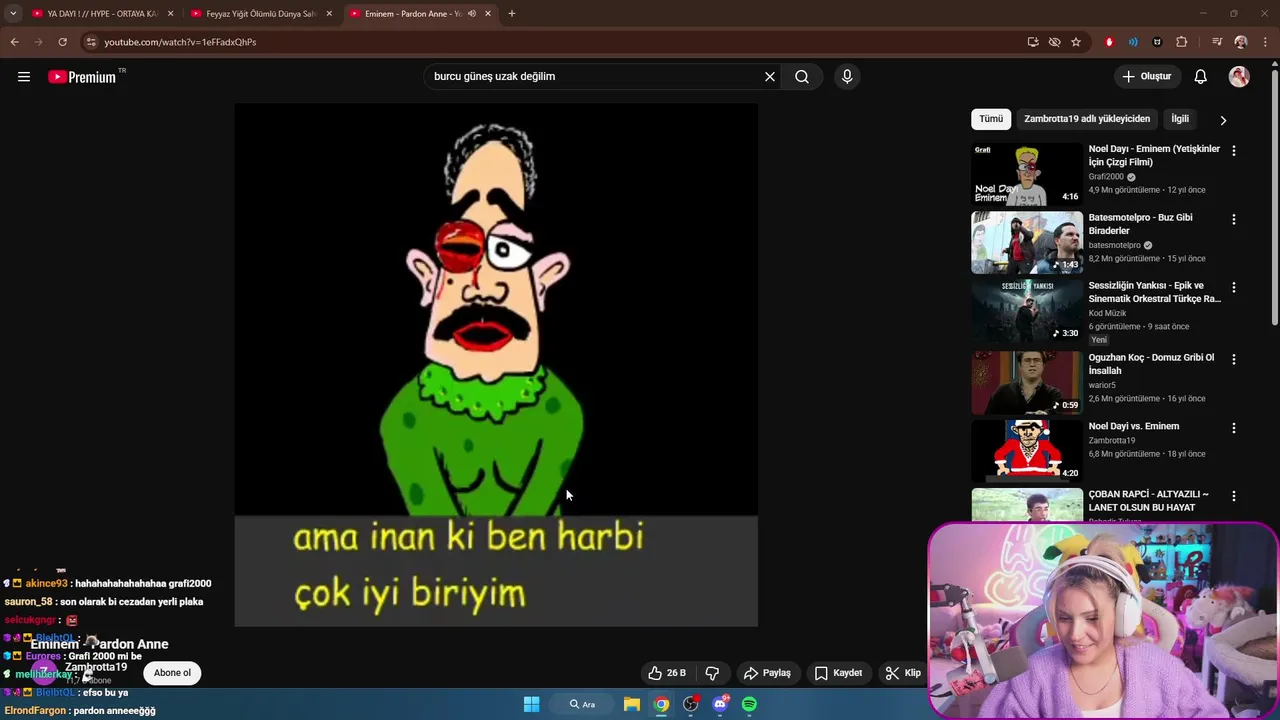Click the YouTube search input field
The image size is (1280, 720).
pos(594,77)
